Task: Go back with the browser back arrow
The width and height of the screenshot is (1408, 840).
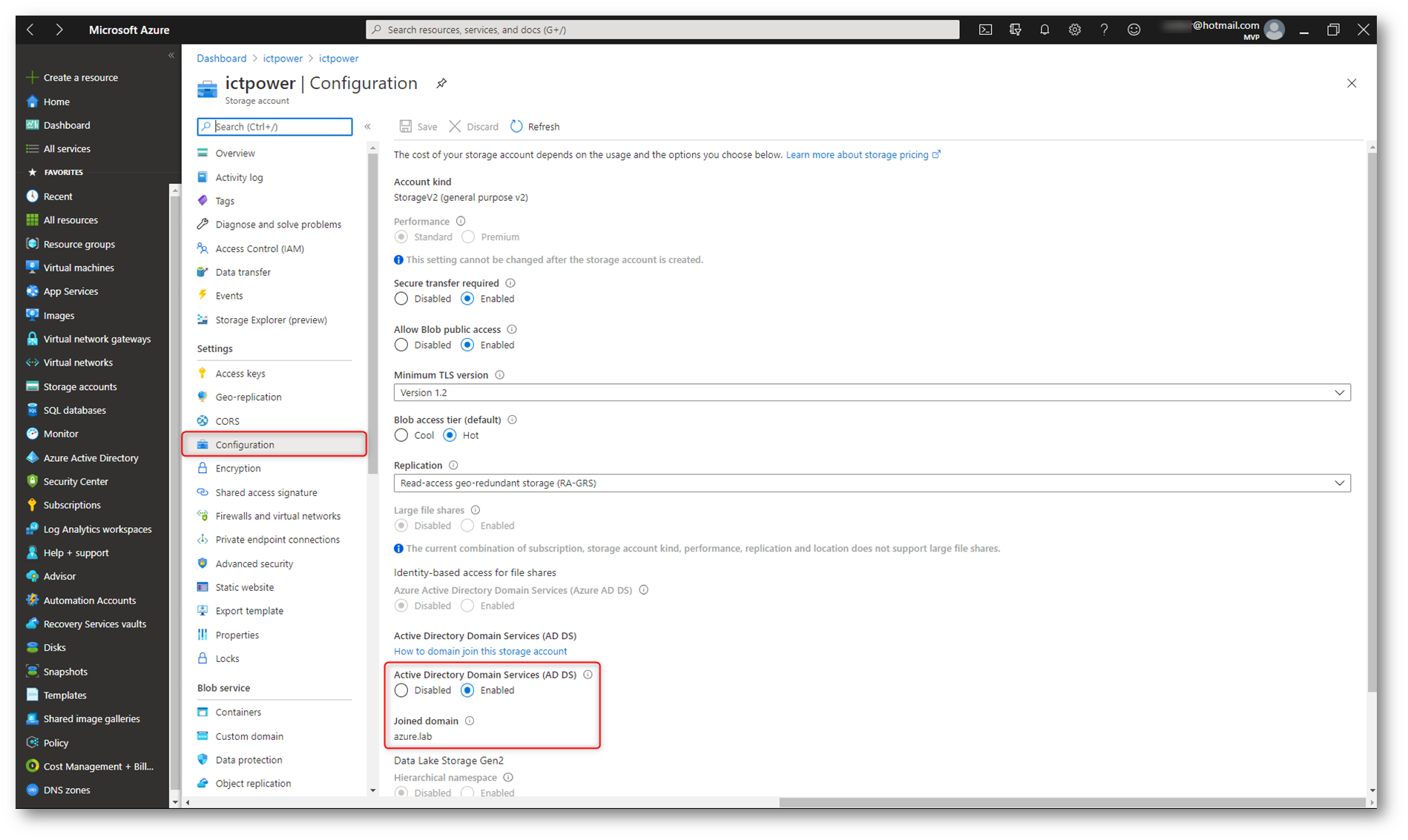Action: [30, 30]
